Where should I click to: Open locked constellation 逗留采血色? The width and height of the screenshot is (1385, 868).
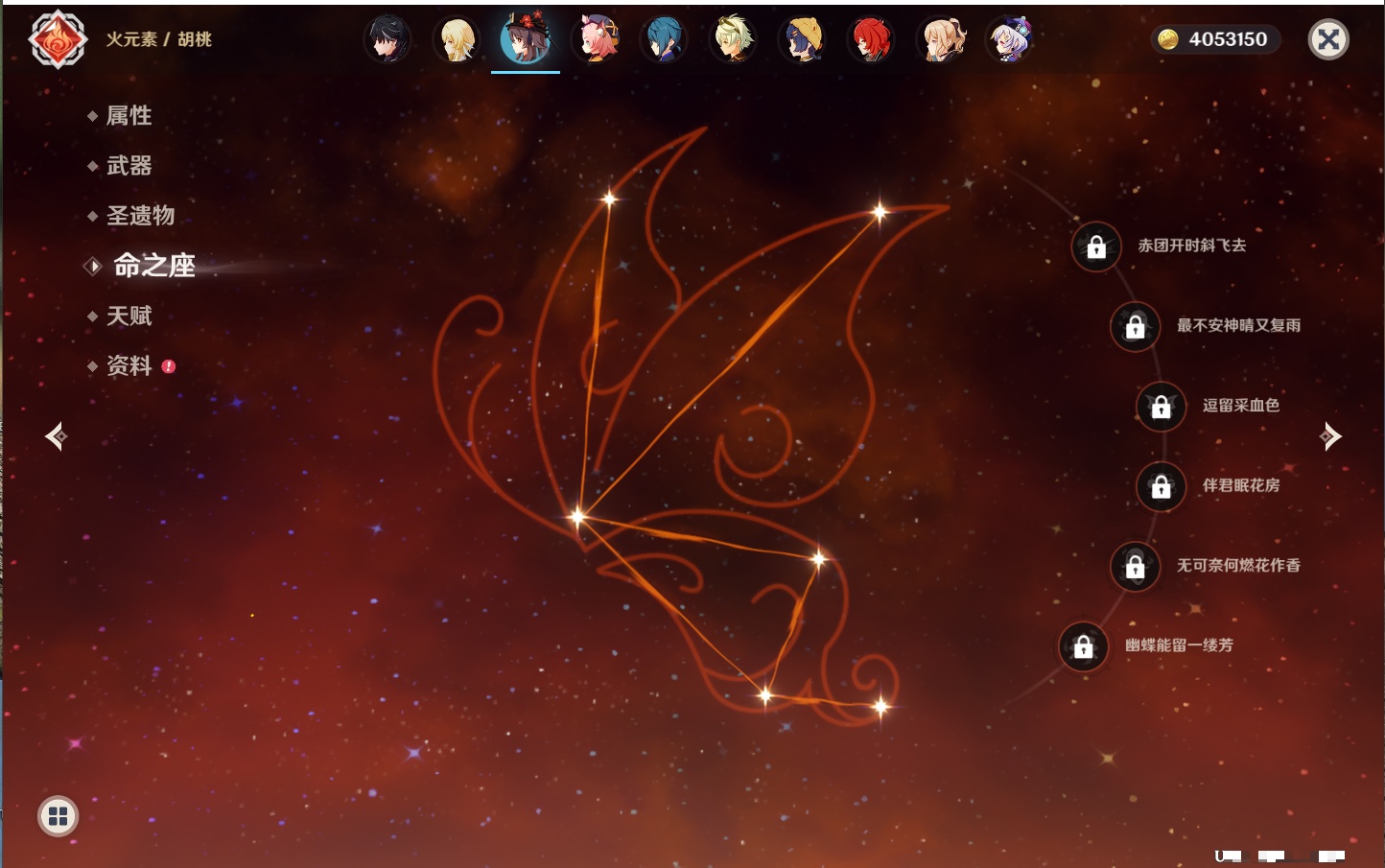[x=1161, y=407]
